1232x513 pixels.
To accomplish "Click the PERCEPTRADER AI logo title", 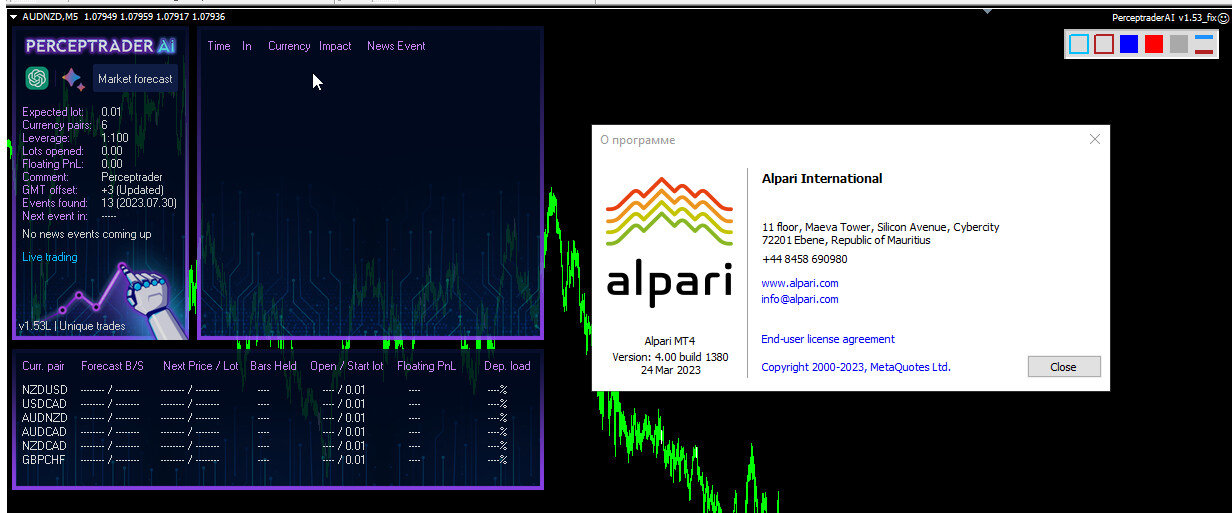I will click(x=100, y=46).
